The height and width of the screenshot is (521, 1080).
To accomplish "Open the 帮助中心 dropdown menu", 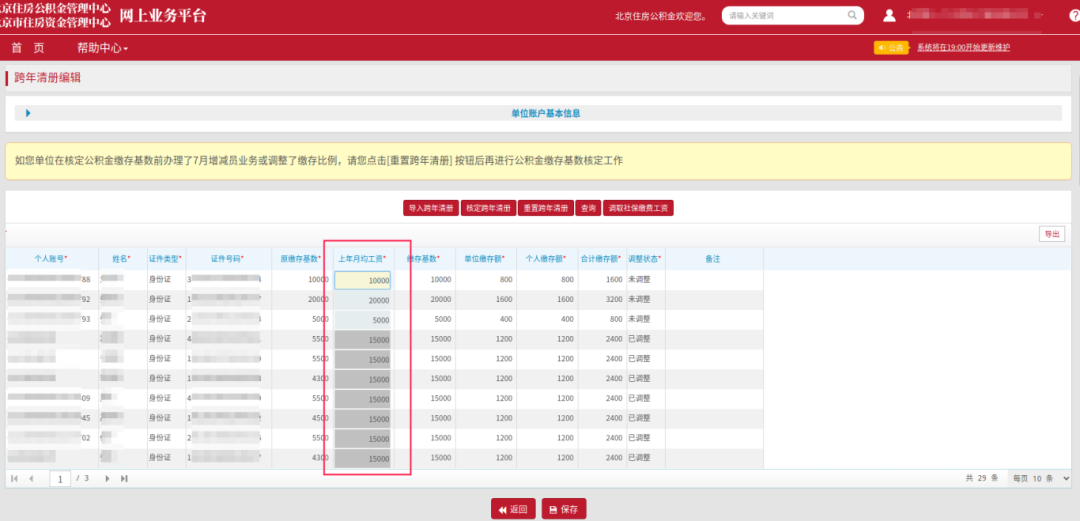I will pos(102,48).
